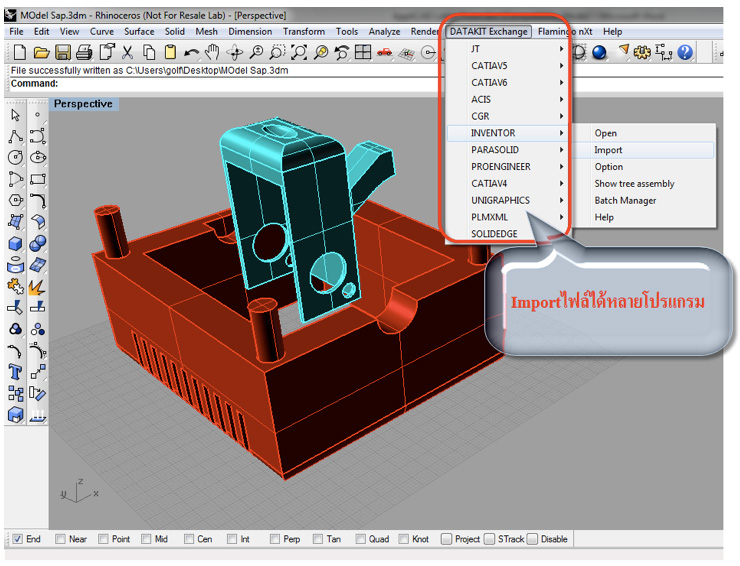
Task: Save the model with floppy disk icon
Action: [63, 52]
